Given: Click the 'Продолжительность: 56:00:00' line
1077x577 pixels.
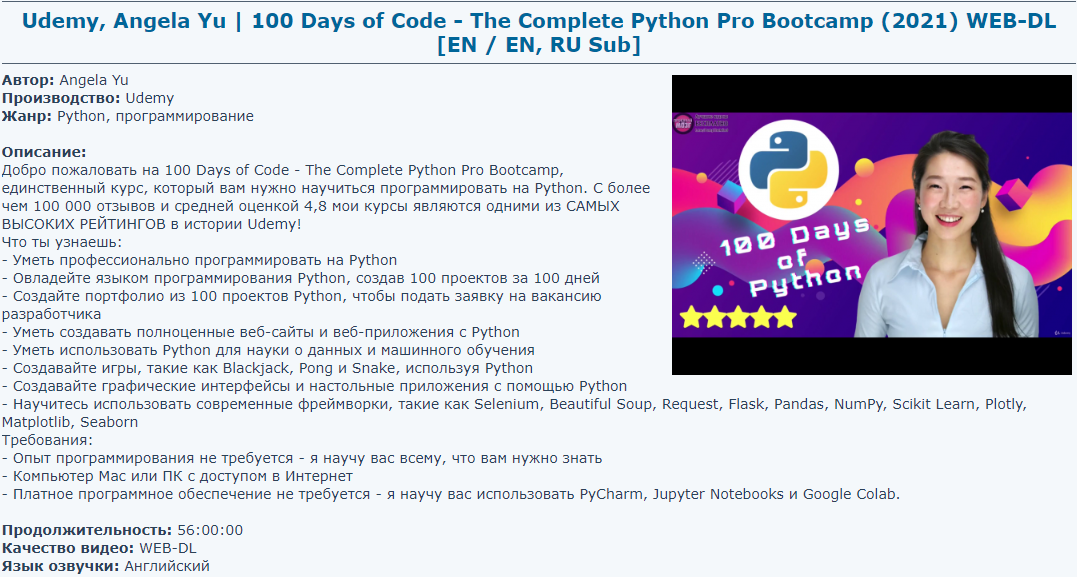Looking at the screenshot, I should [x=122, y=530].
